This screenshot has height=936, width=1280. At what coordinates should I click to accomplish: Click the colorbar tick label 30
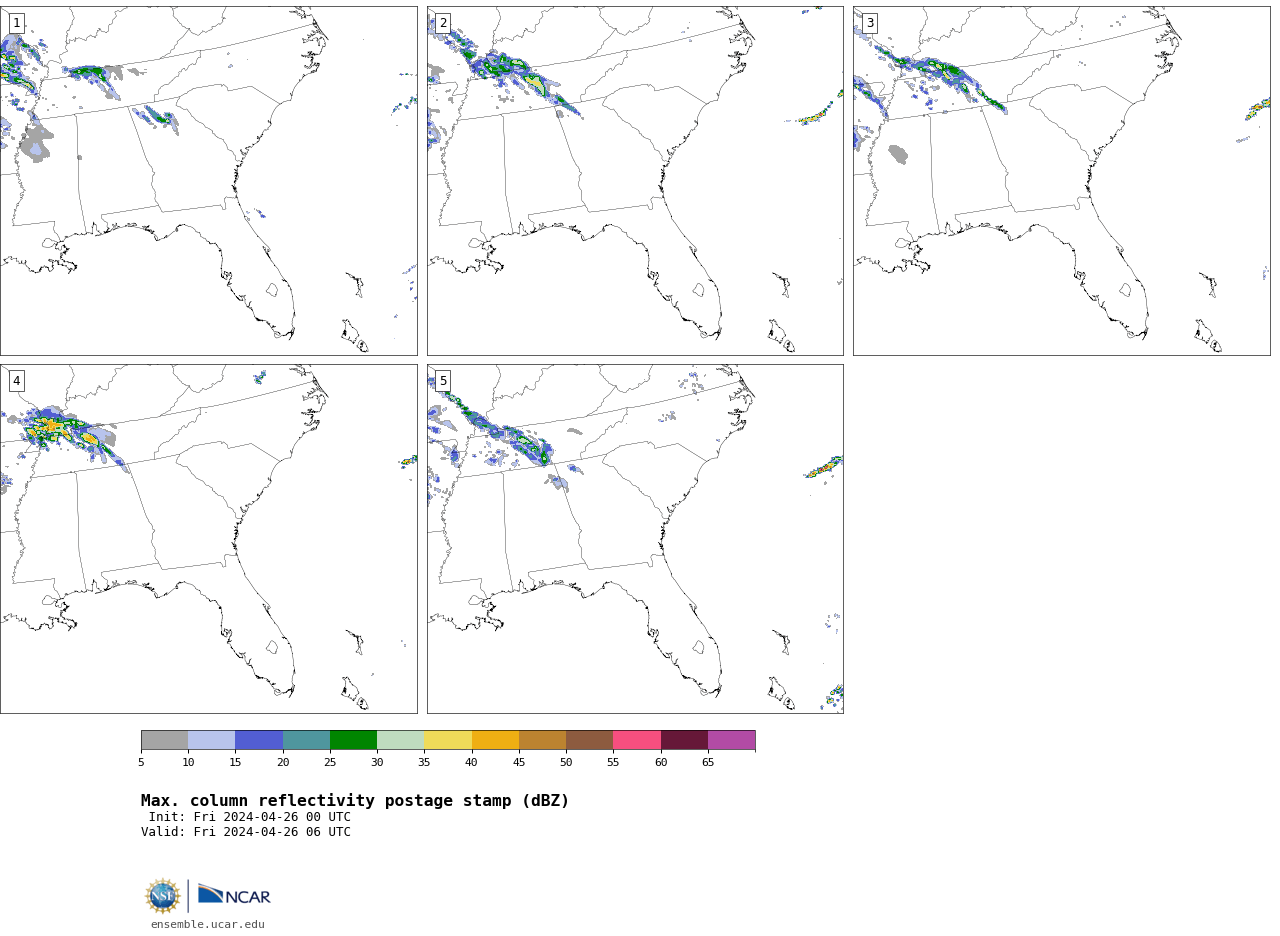pyautogui.click(x=377, y=763)
